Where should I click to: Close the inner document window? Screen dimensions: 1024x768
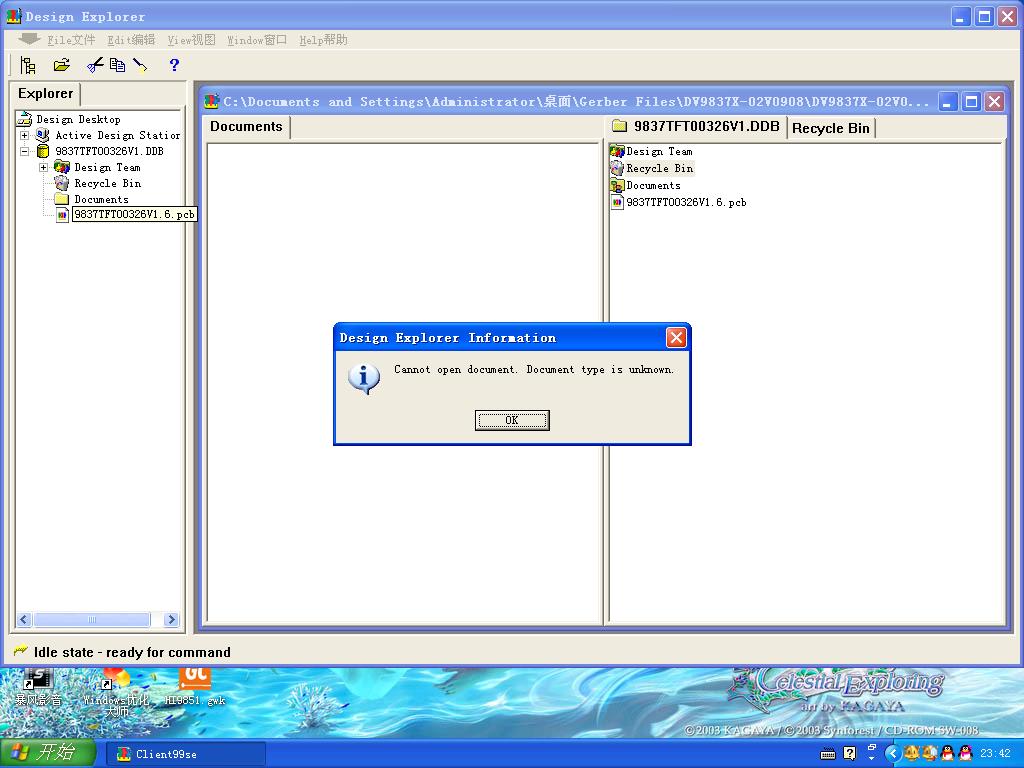tap(994, 101)
